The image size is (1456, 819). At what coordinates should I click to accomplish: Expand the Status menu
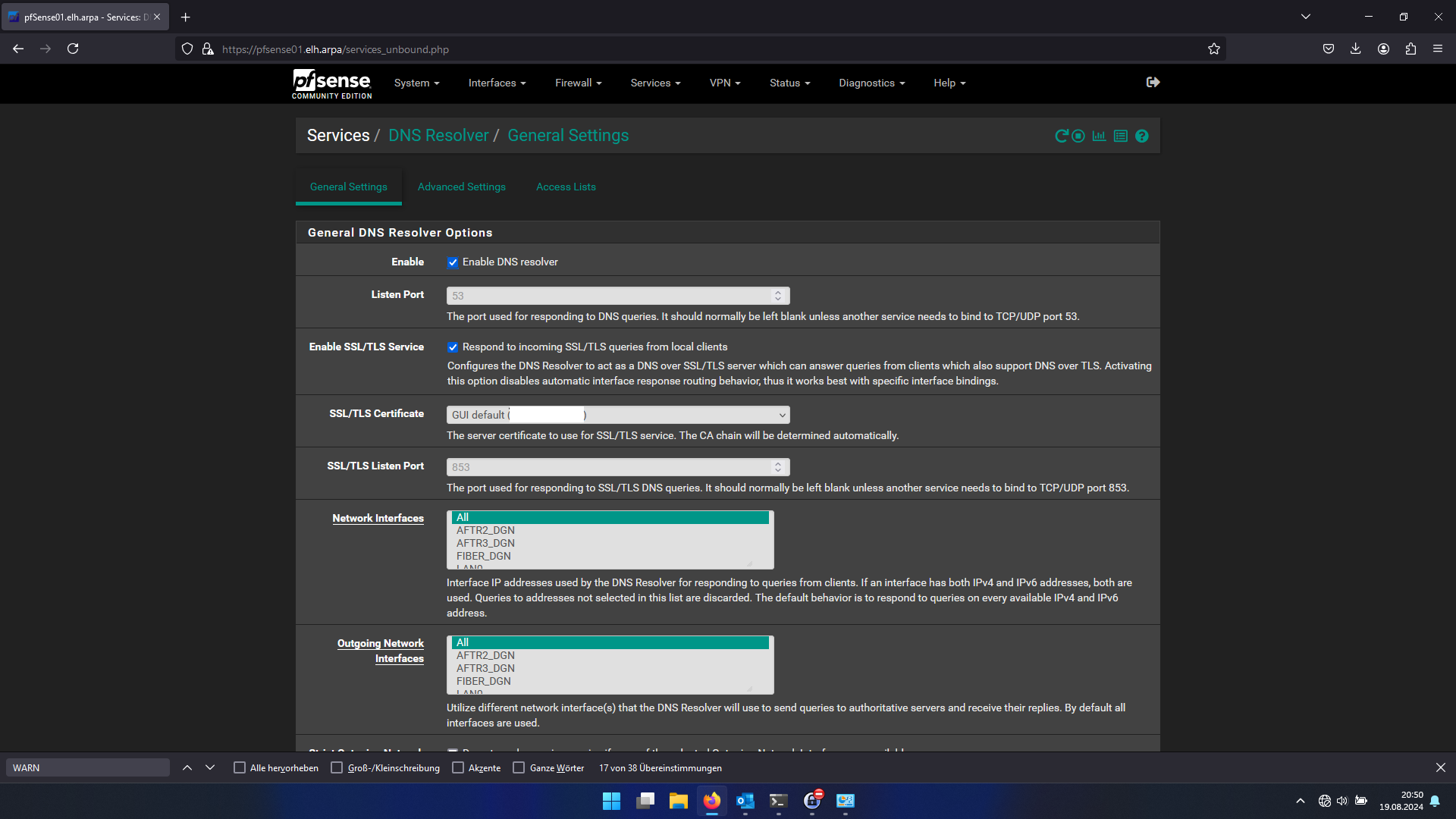click(x=789, y=83)
